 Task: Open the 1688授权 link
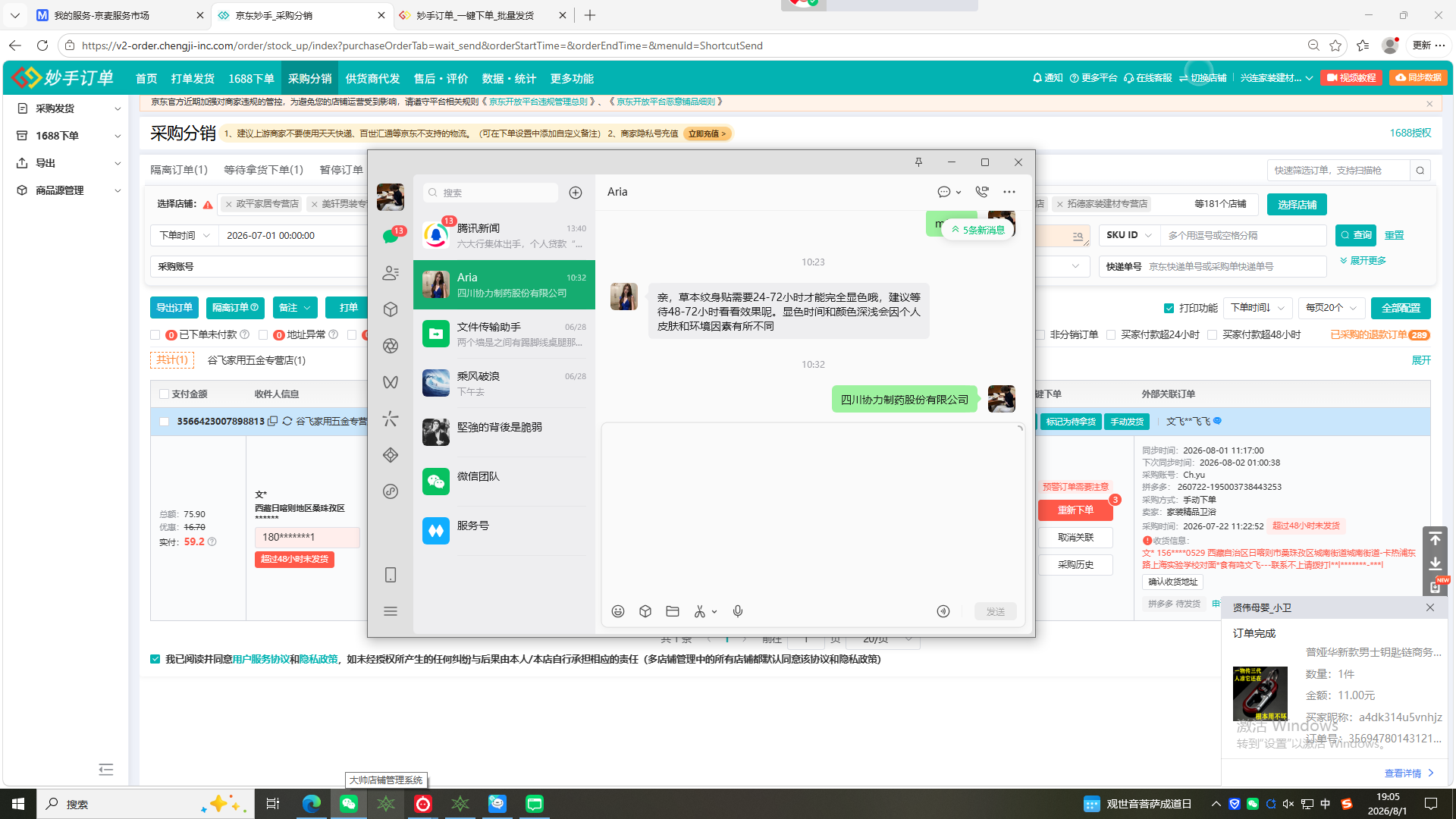(x=1410, y=133)
